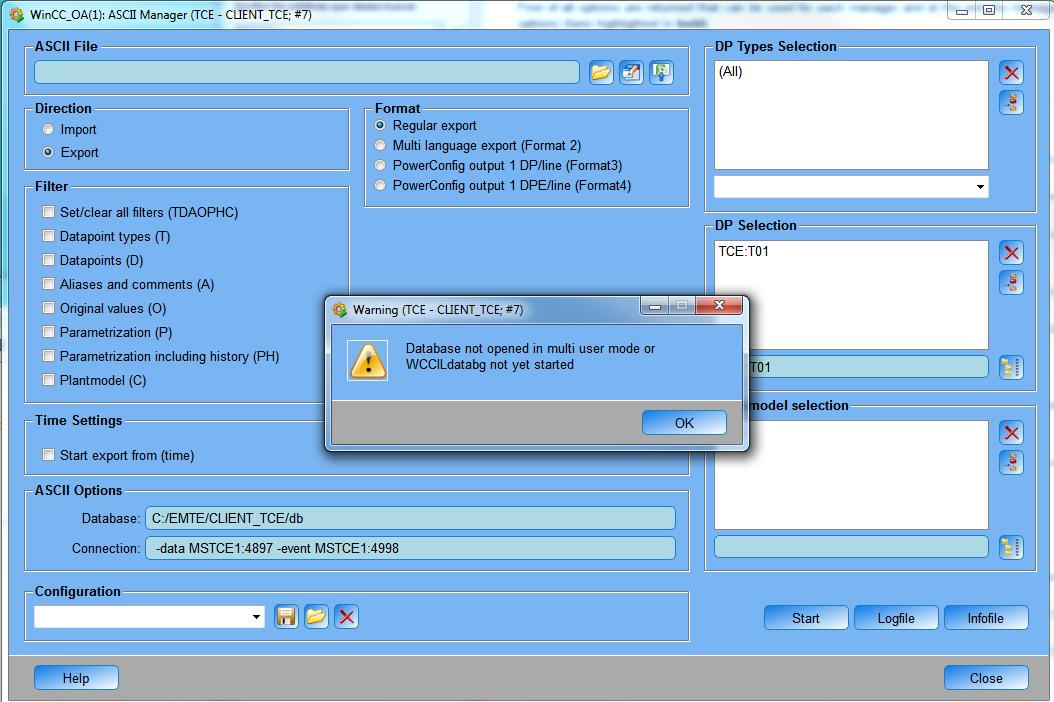This screenshot has width=1054, height=702.
Task: Open ASCII file browse folder icon
Action: pos(601,73)
